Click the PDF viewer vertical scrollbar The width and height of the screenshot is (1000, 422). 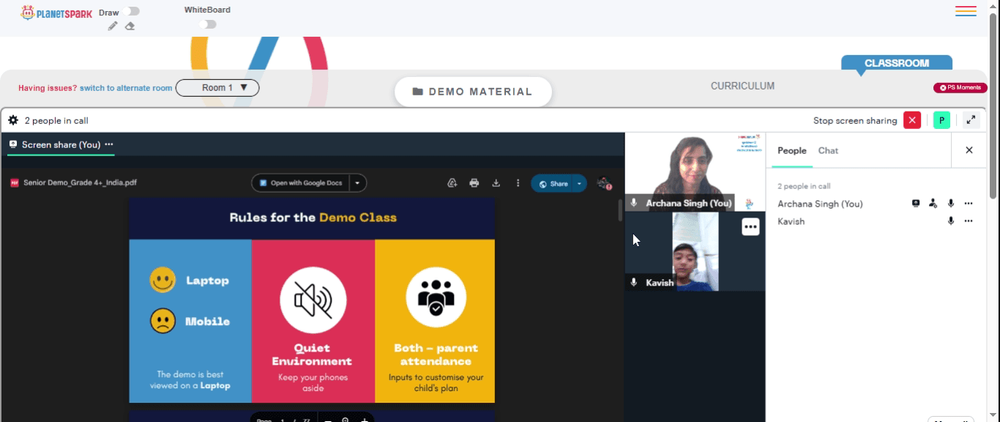click(x=620, y=210)
